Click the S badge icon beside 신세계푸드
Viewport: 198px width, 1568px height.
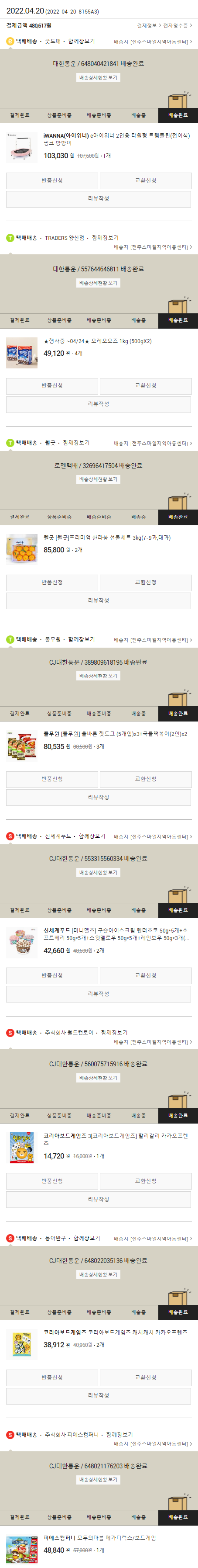[x=10, y=836]
